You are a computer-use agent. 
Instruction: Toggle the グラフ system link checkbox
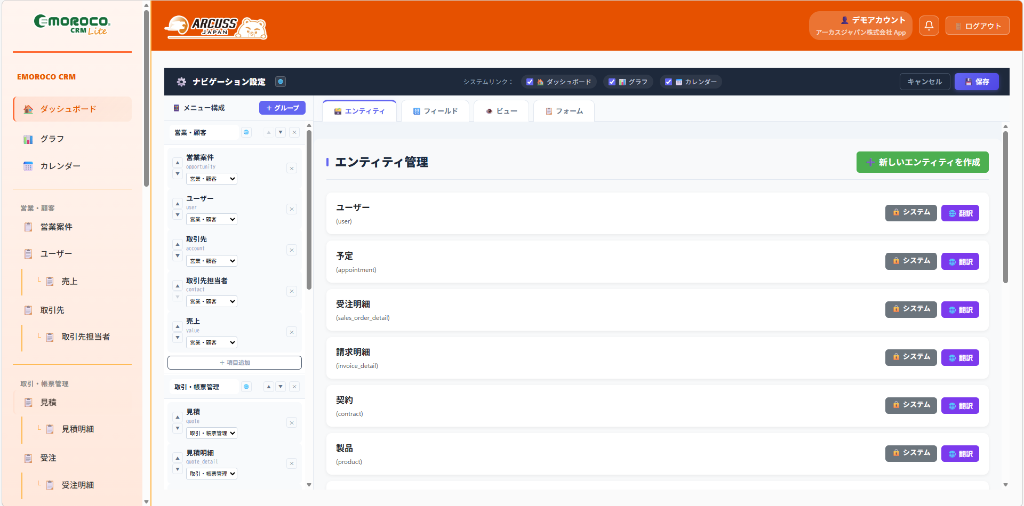tap(612, 82)
